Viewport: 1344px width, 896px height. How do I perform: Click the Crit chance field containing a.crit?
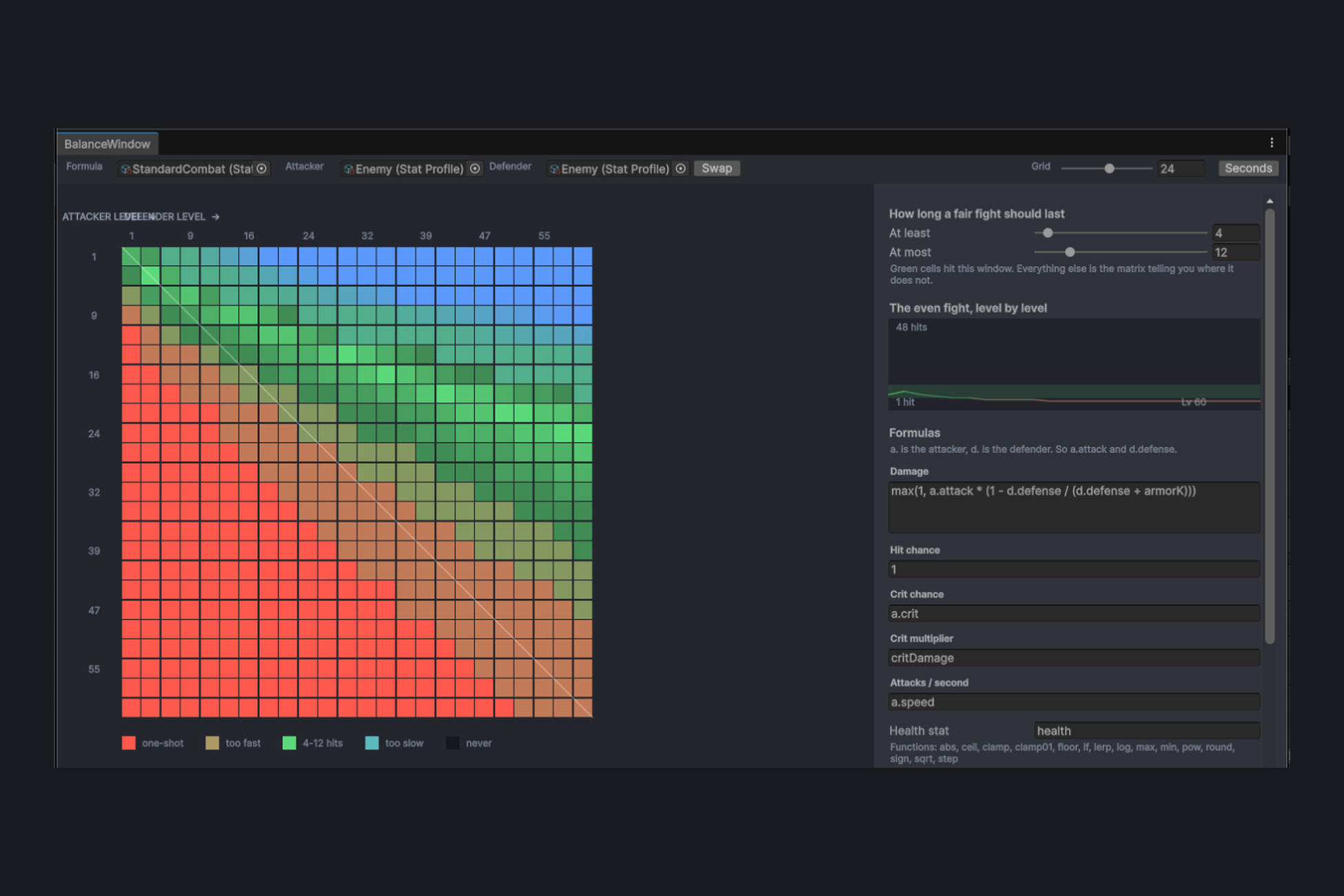(1074, 613)
